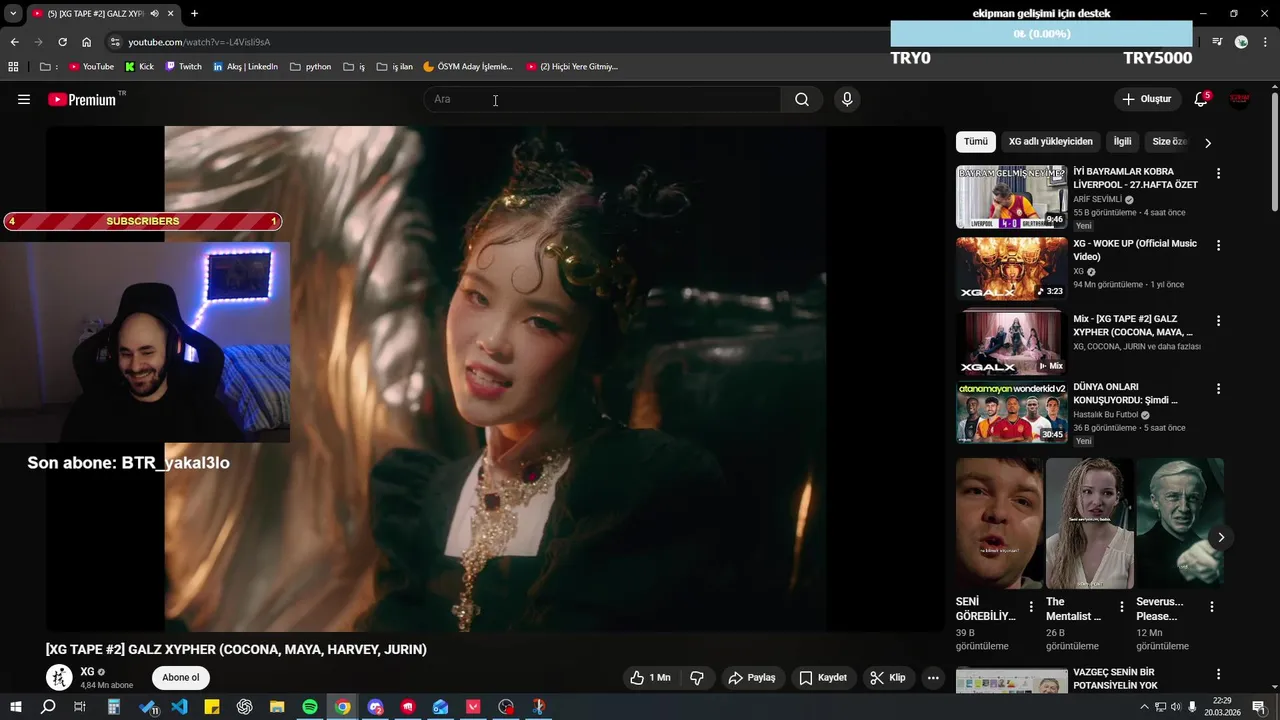Open Windows Start menu
1280x720 pixels.
click(x=16, y=707)
